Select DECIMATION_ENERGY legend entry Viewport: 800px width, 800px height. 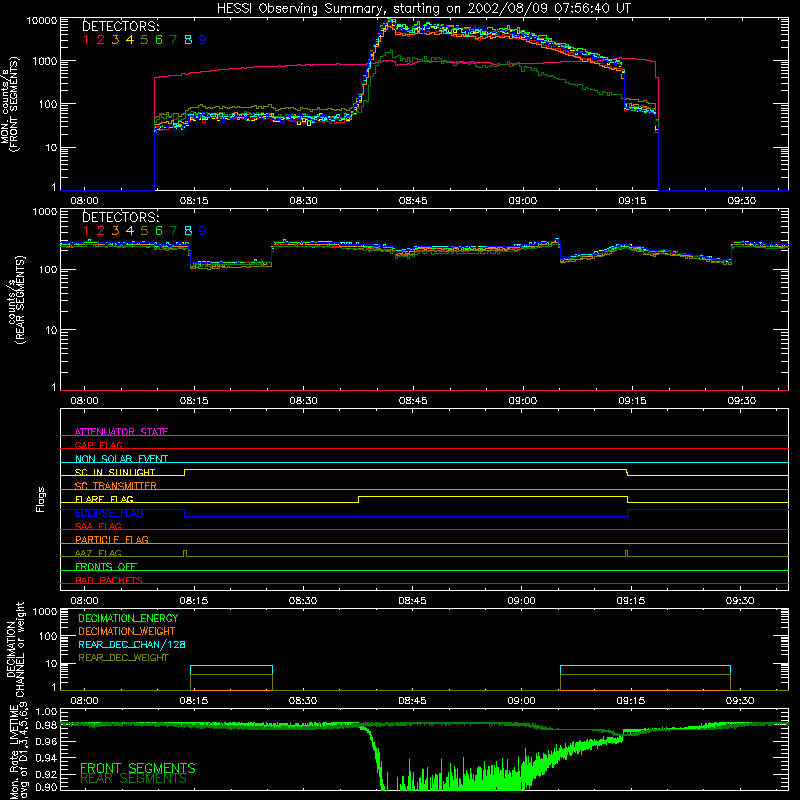(x=128, y=618)
